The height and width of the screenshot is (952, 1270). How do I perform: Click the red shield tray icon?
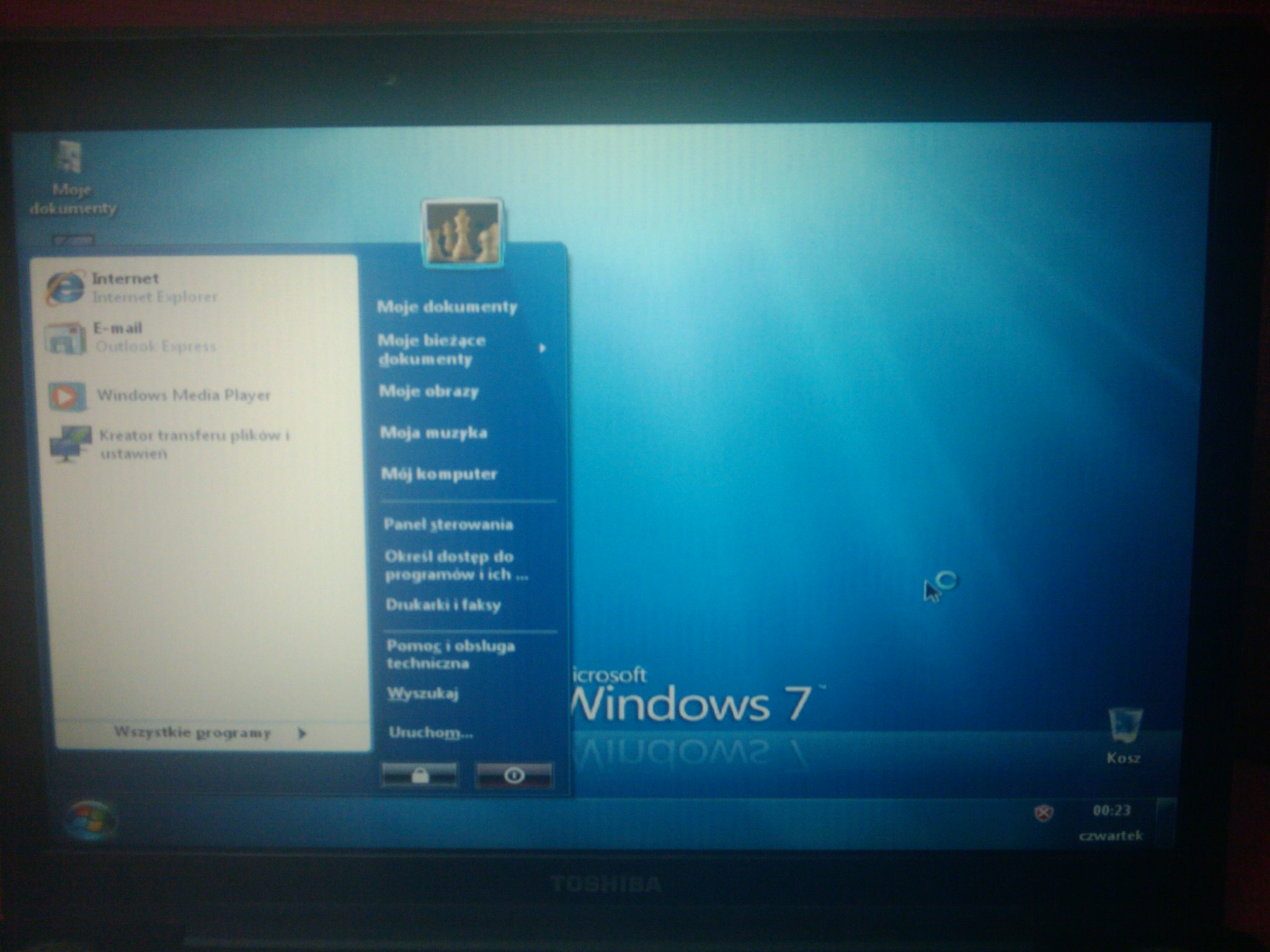point(1044,814)
